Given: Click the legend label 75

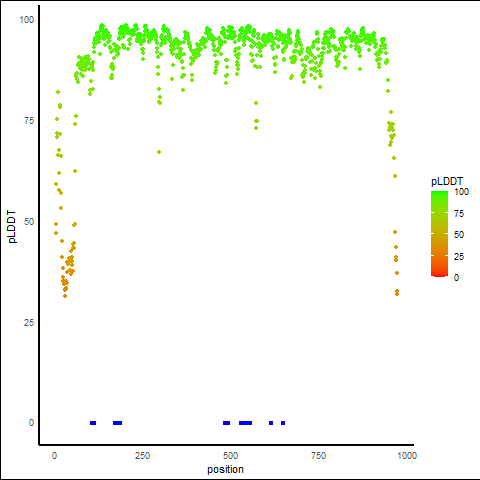Looking at the screenshot, I should pyautogui.click(x=459, y=214).
